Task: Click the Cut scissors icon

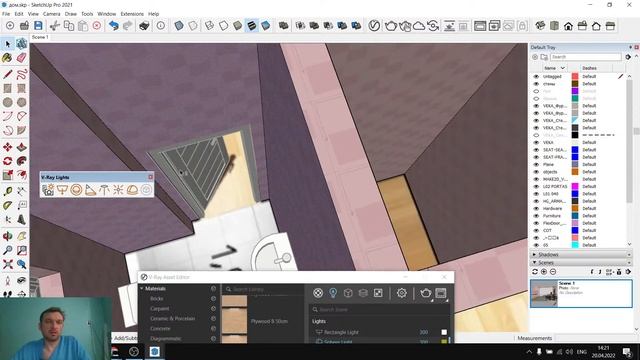Action: [54, 26]
